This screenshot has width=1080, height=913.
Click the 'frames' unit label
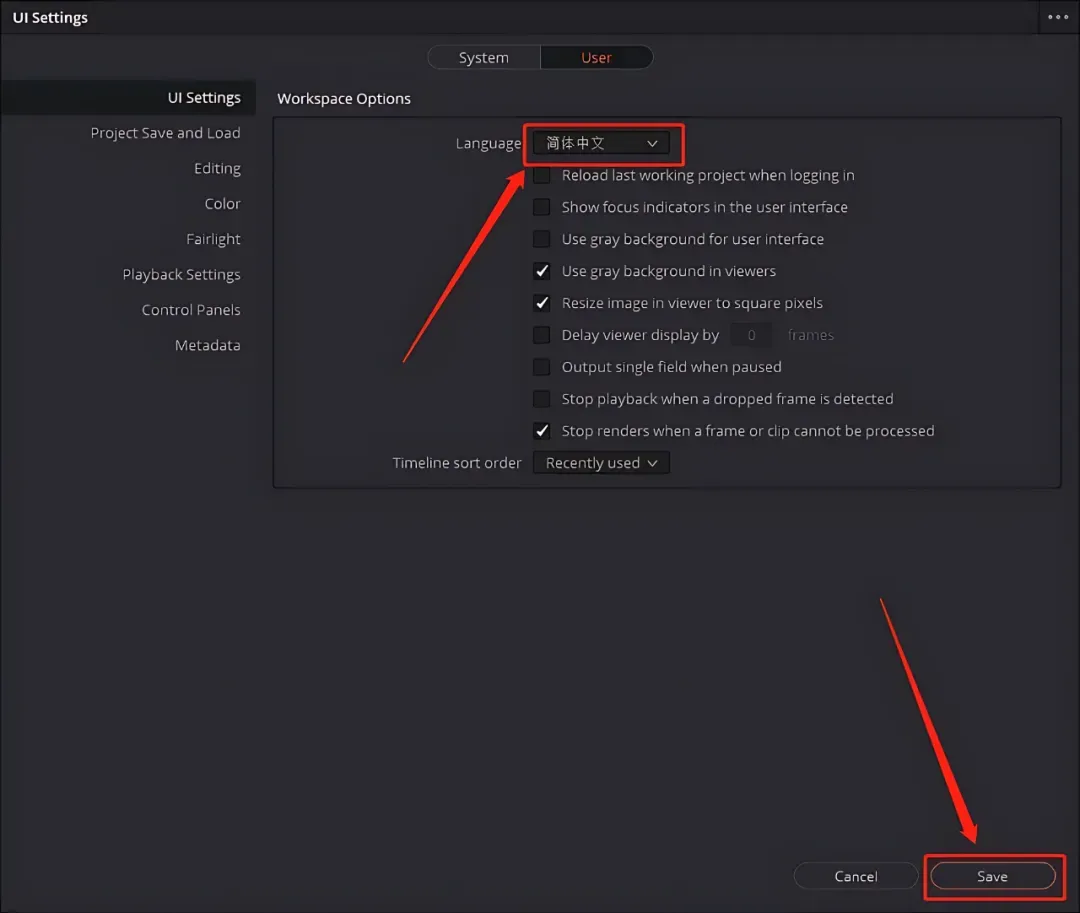point(811,335)
